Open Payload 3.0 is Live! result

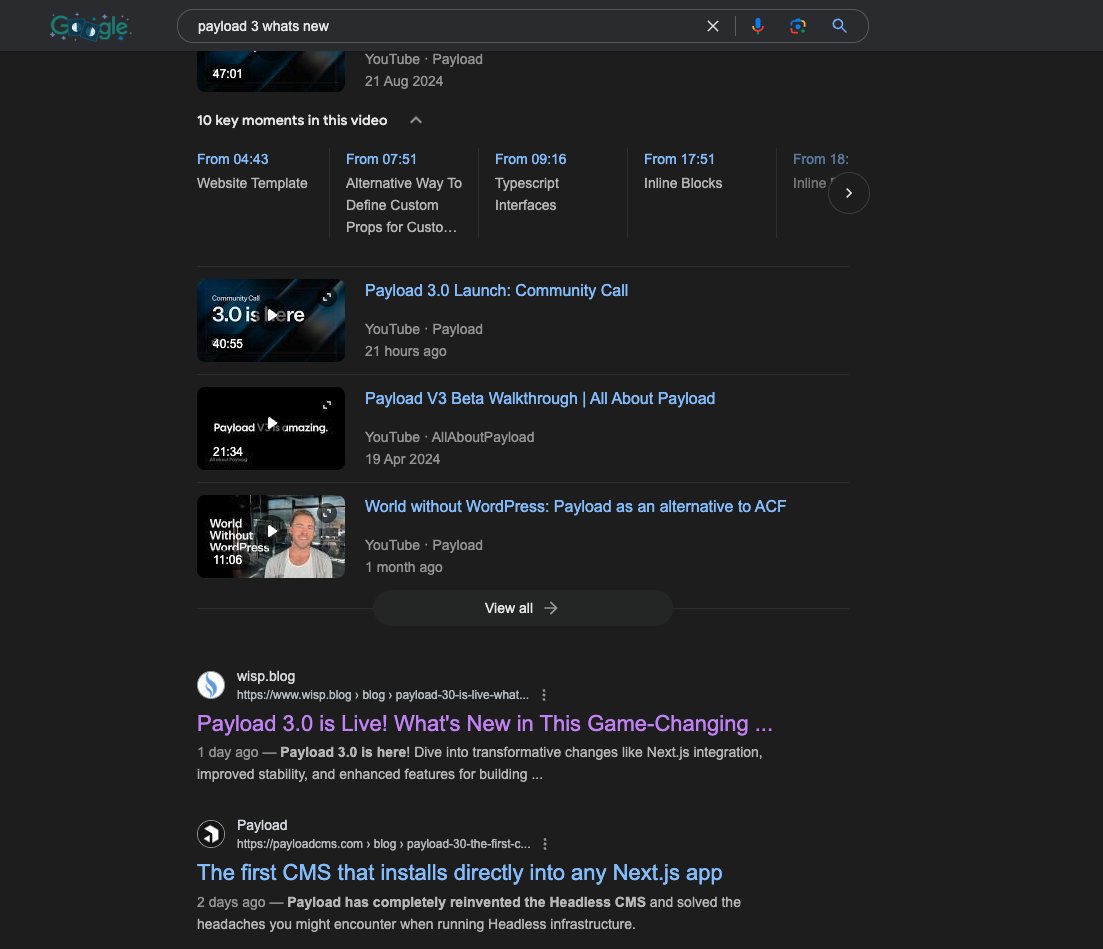coord(485,723)
